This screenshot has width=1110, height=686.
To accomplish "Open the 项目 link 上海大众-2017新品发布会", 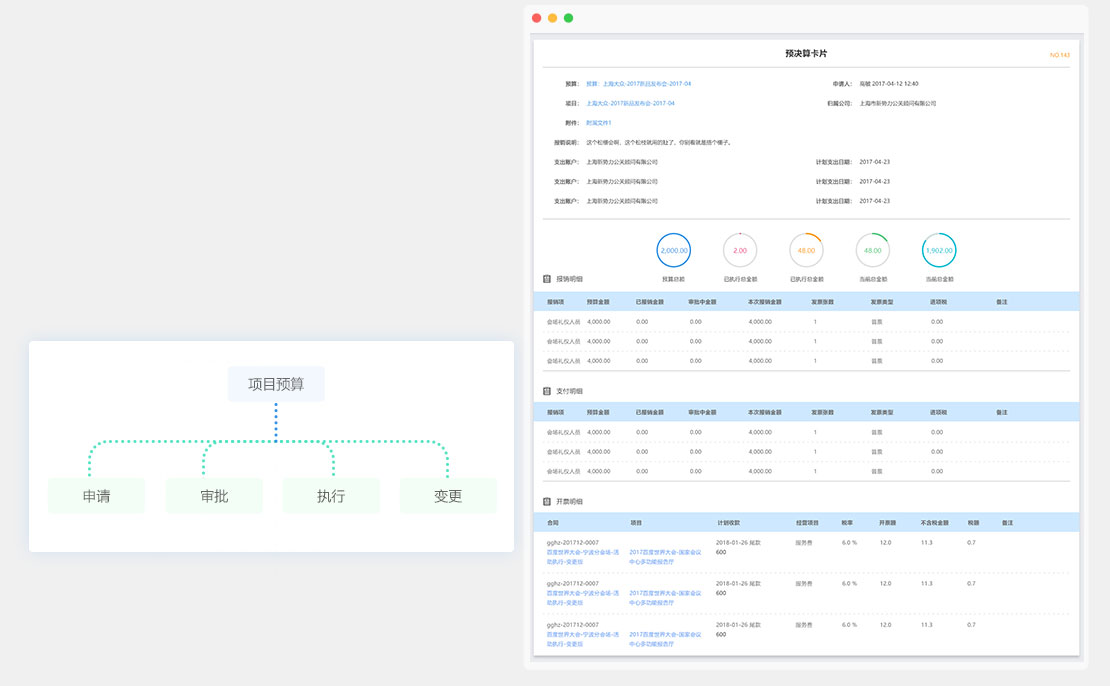I will click(x=630, y=103).
